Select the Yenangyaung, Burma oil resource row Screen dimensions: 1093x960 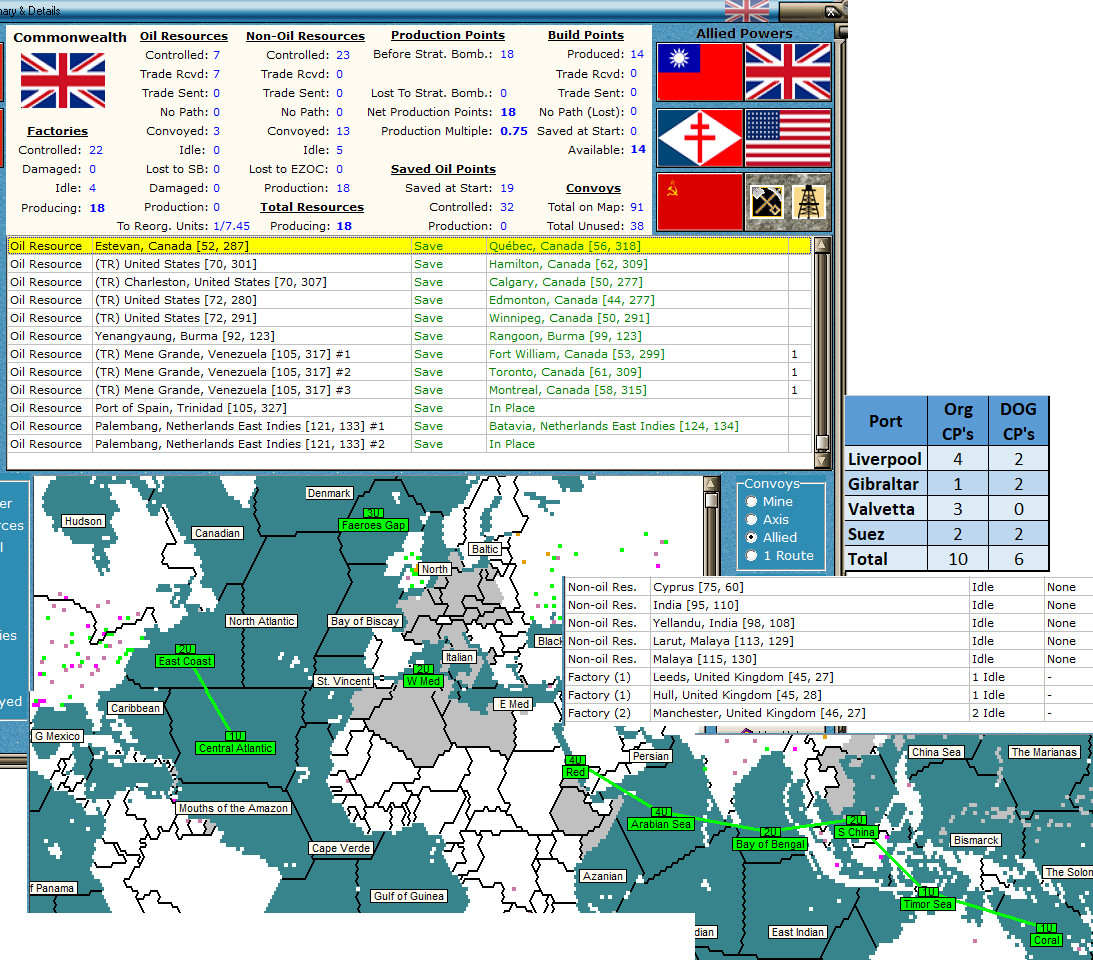coord(409,336)
